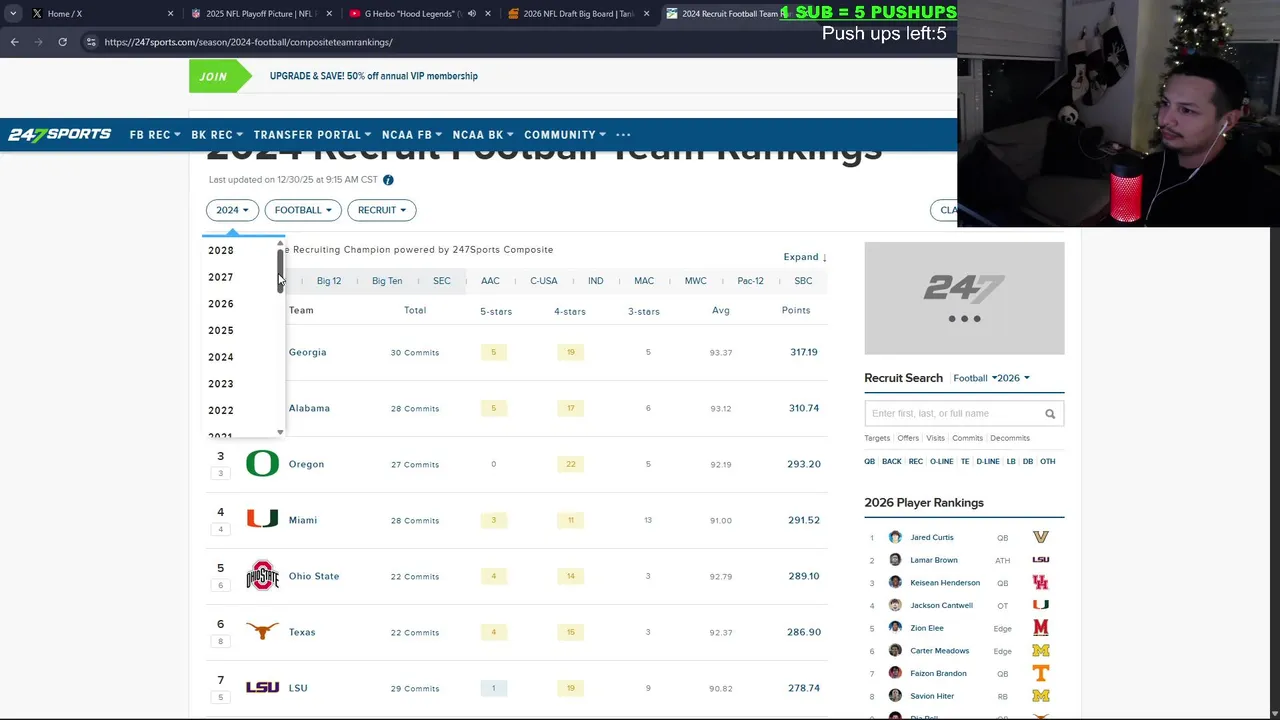Click the Miami U logo in rankings

[262, 520]
